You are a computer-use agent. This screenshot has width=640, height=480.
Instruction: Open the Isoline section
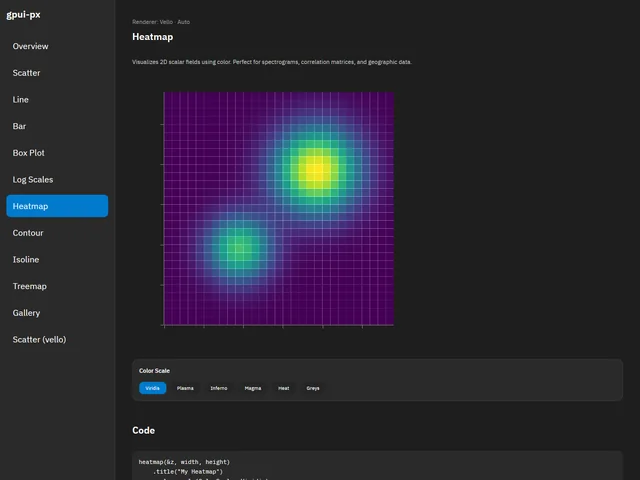pyautogui.click(x=57, y=260)
